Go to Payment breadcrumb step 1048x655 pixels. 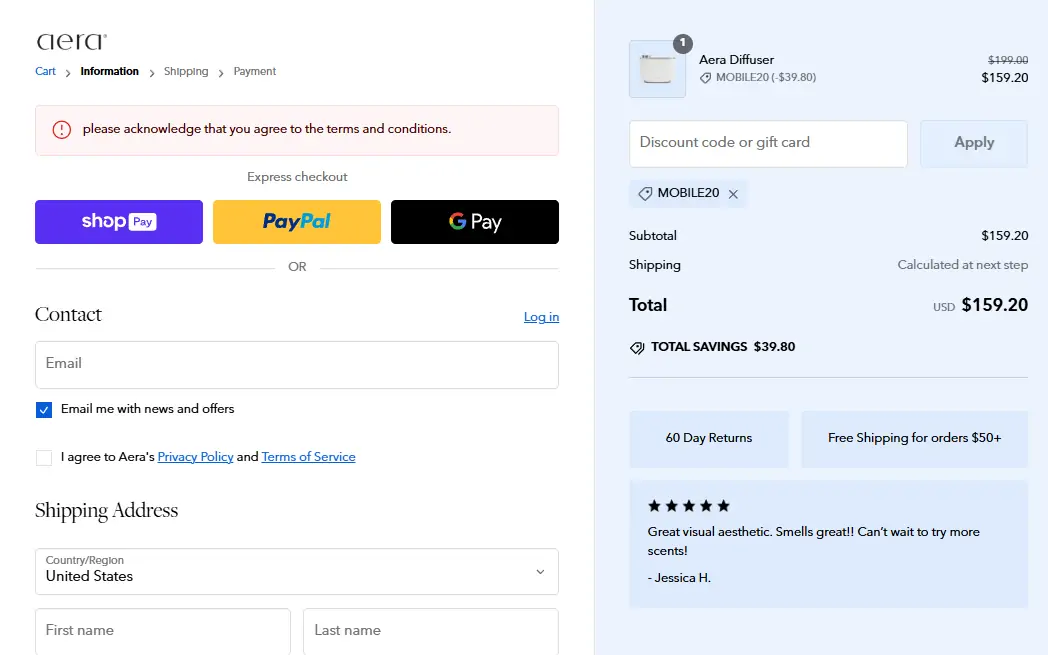coord(255,71)
